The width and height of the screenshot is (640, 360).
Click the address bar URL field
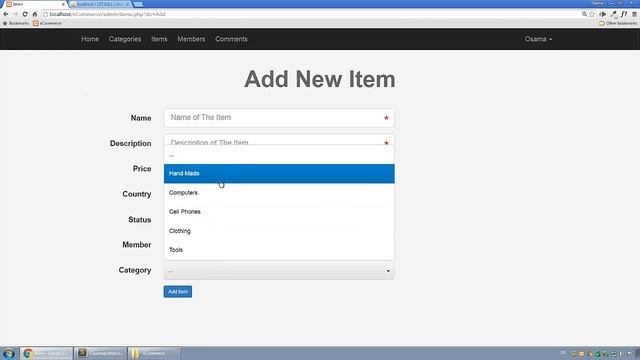tap(310, 14)
